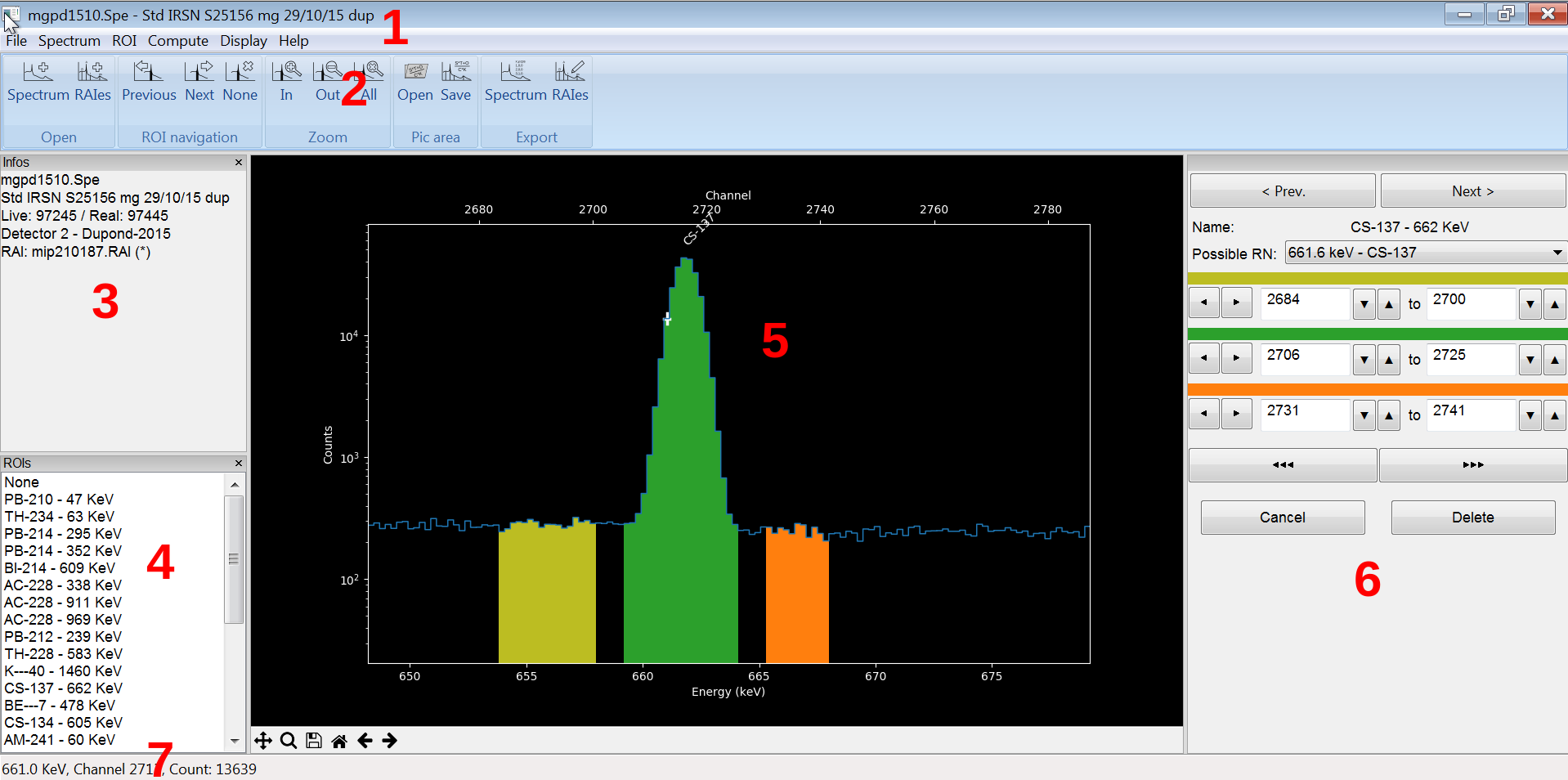Close the Infos panel
Viewport: 1568px width, 780px height.
point(239,162)
